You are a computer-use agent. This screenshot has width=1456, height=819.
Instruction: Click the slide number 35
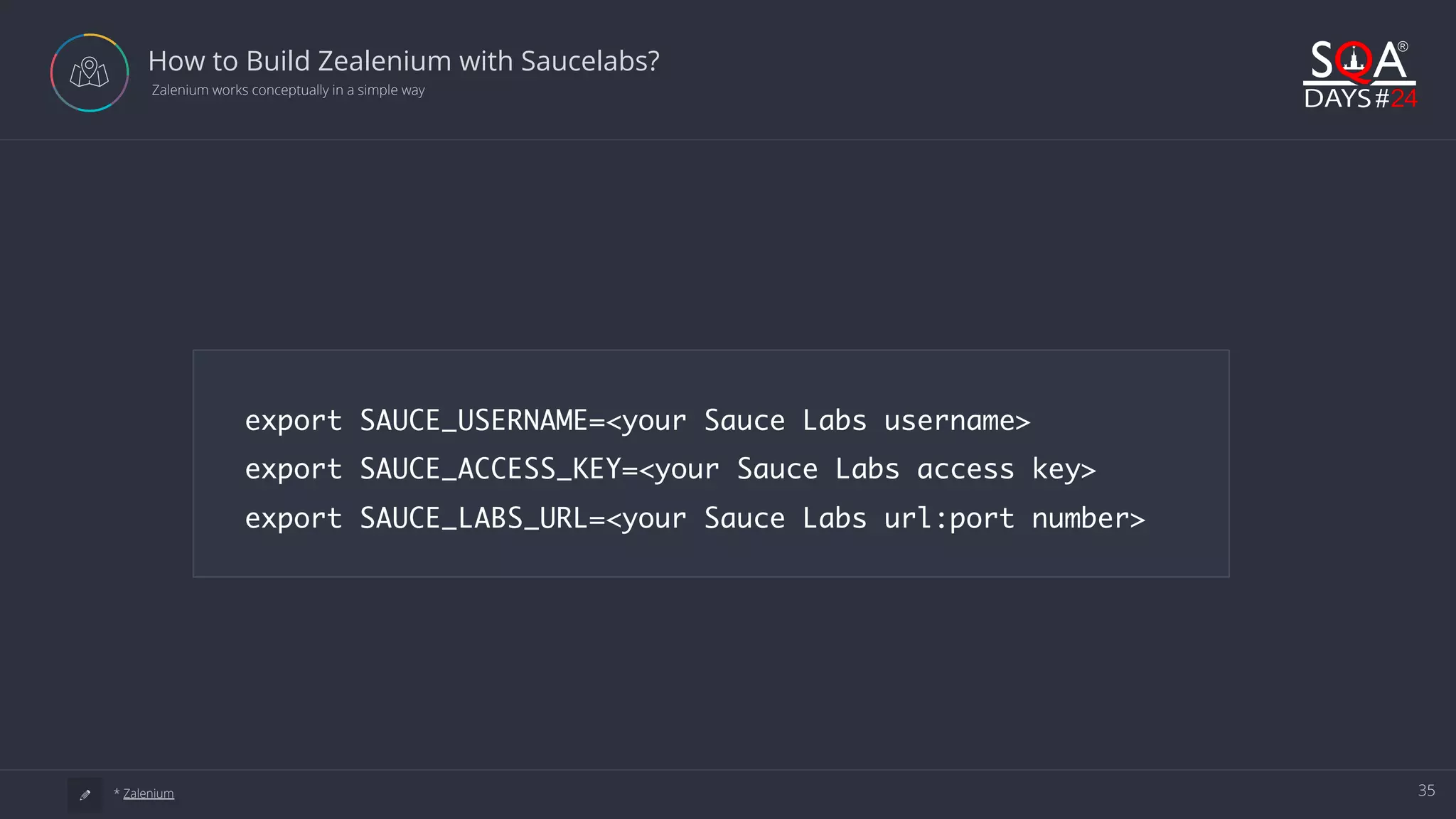click(x=1426, y=791)
